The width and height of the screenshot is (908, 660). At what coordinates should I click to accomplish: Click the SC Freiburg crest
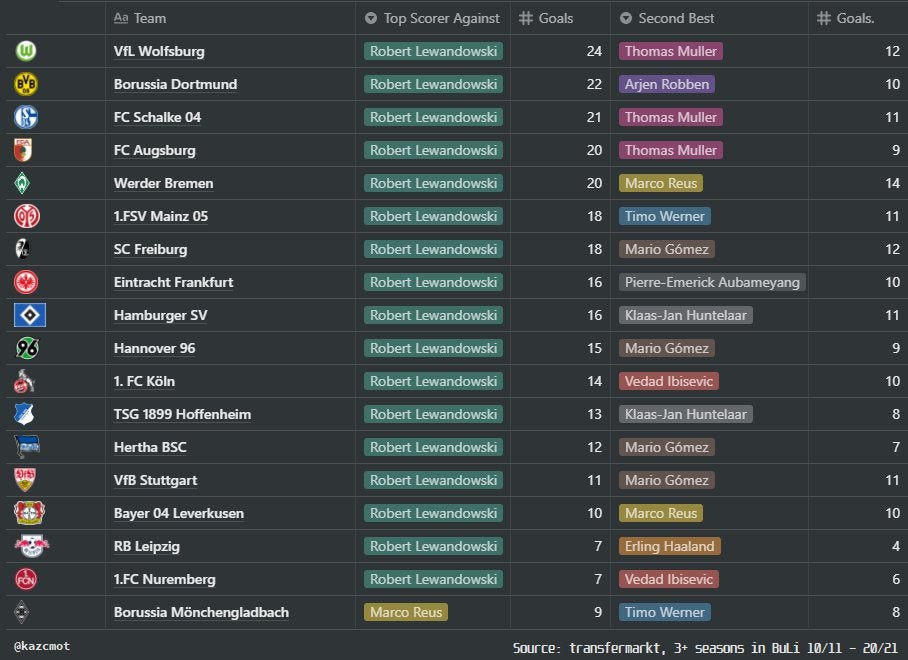pos(22,249)
